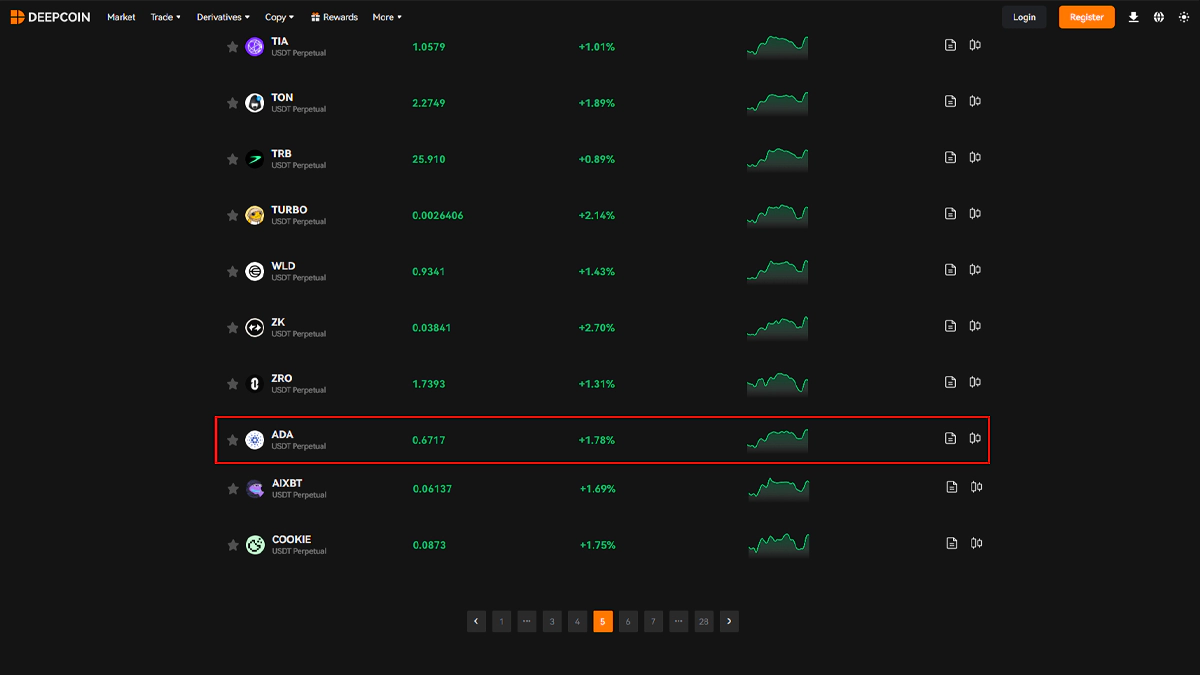This screenshot has height=675, width=1200.
Task: Expand the Derivatives dropdown menu
Action: [x=223, y=17]
